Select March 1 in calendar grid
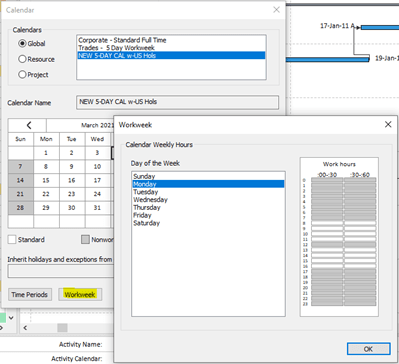Viewport: 399px width, 364px height. click(46, 153)
